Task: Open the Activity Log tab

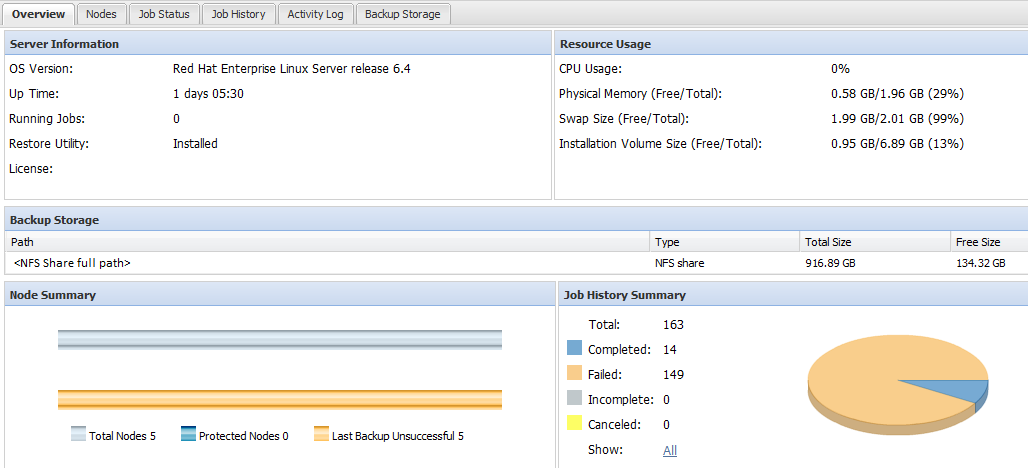Action: point(315,14)
